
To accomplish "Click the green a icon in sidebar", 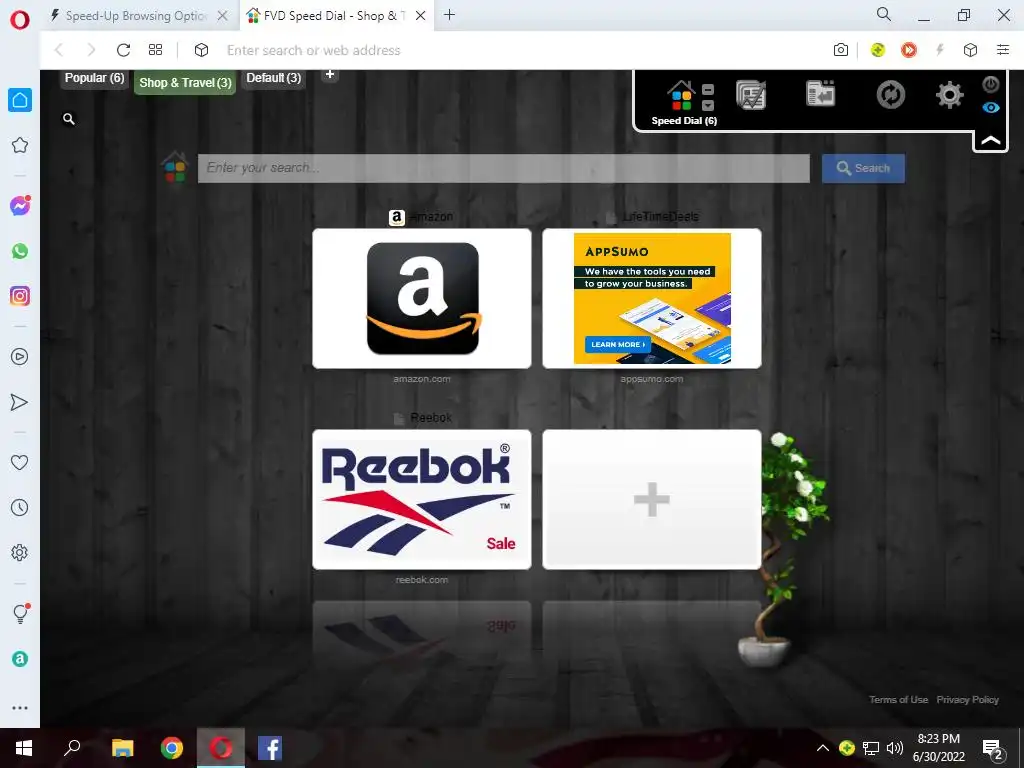I will [x=20, y=659].
